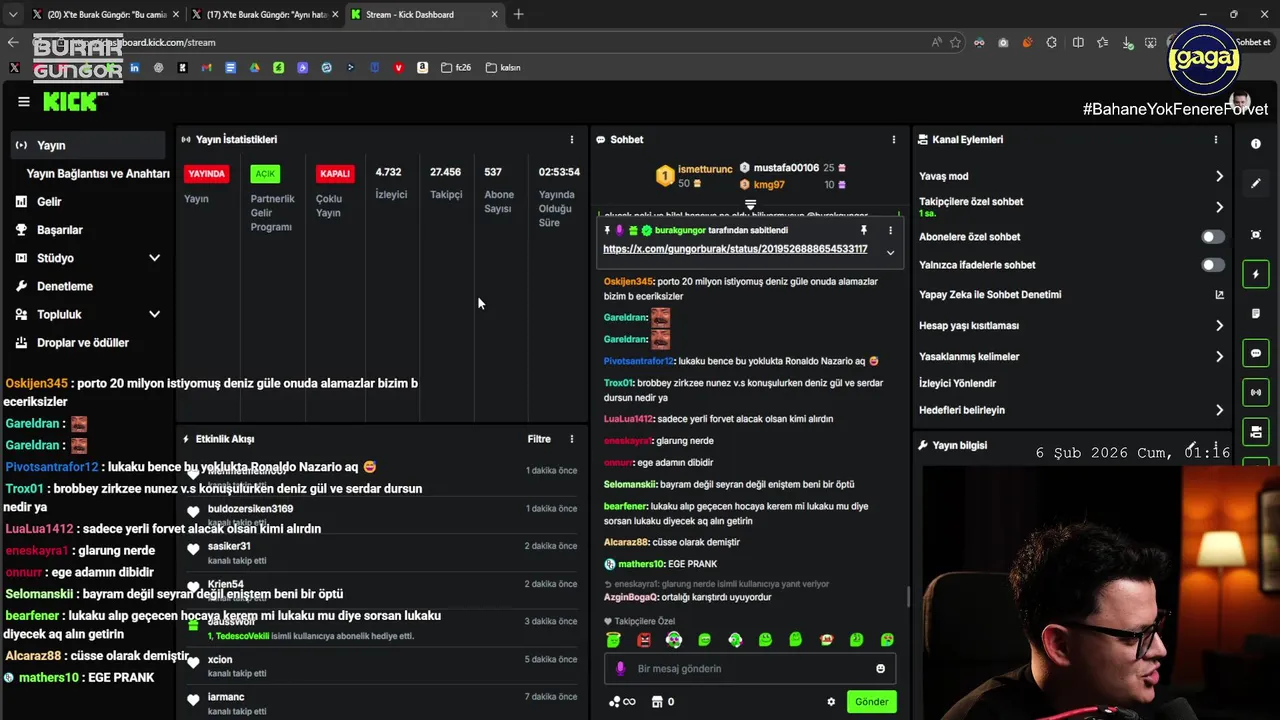
Task: Open browser tab list dropdown arrow
Action: (x=13, y=14)
